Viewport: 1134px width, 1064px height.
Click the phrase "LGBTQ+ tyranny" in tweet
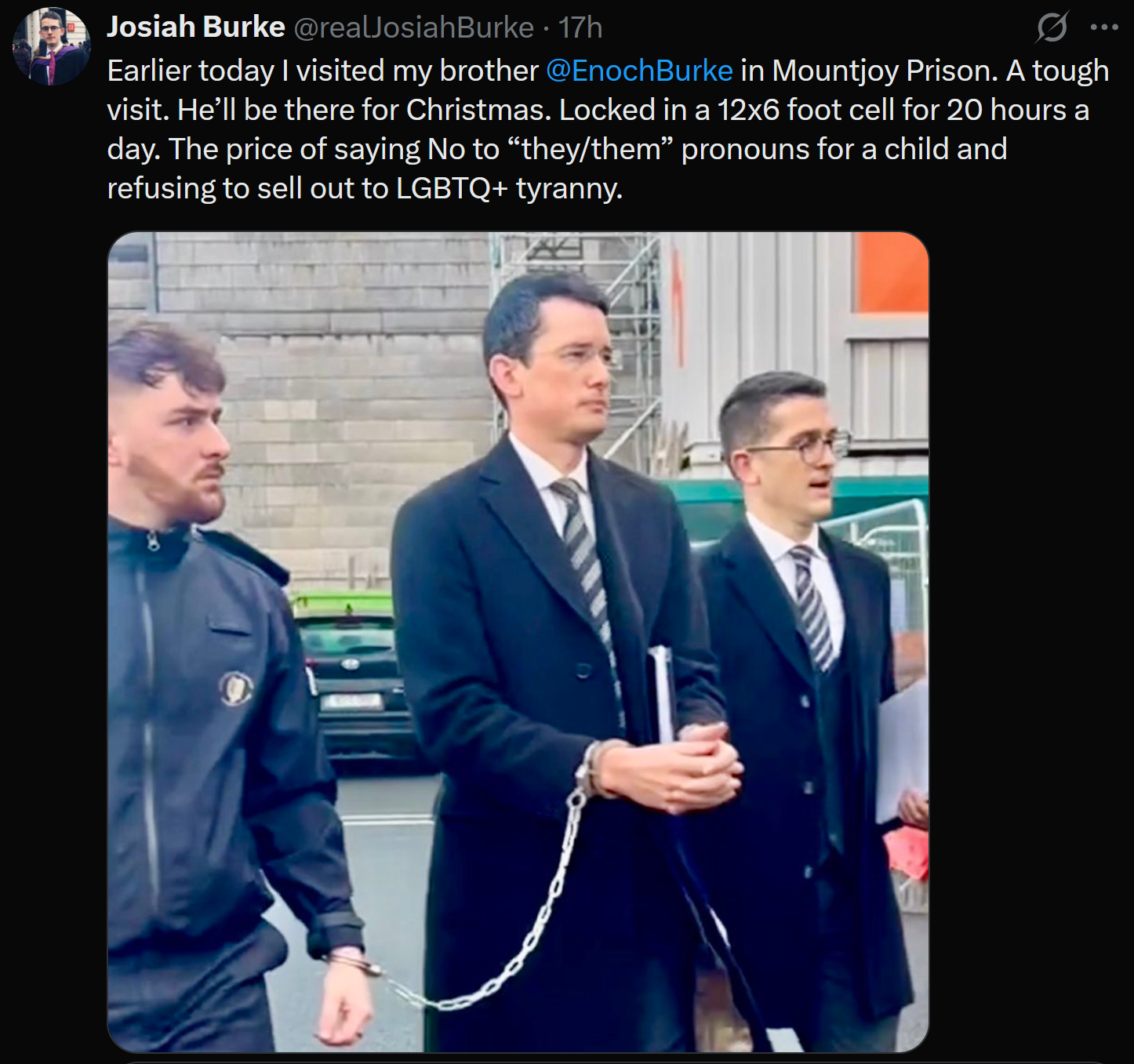tap(509, 188)
